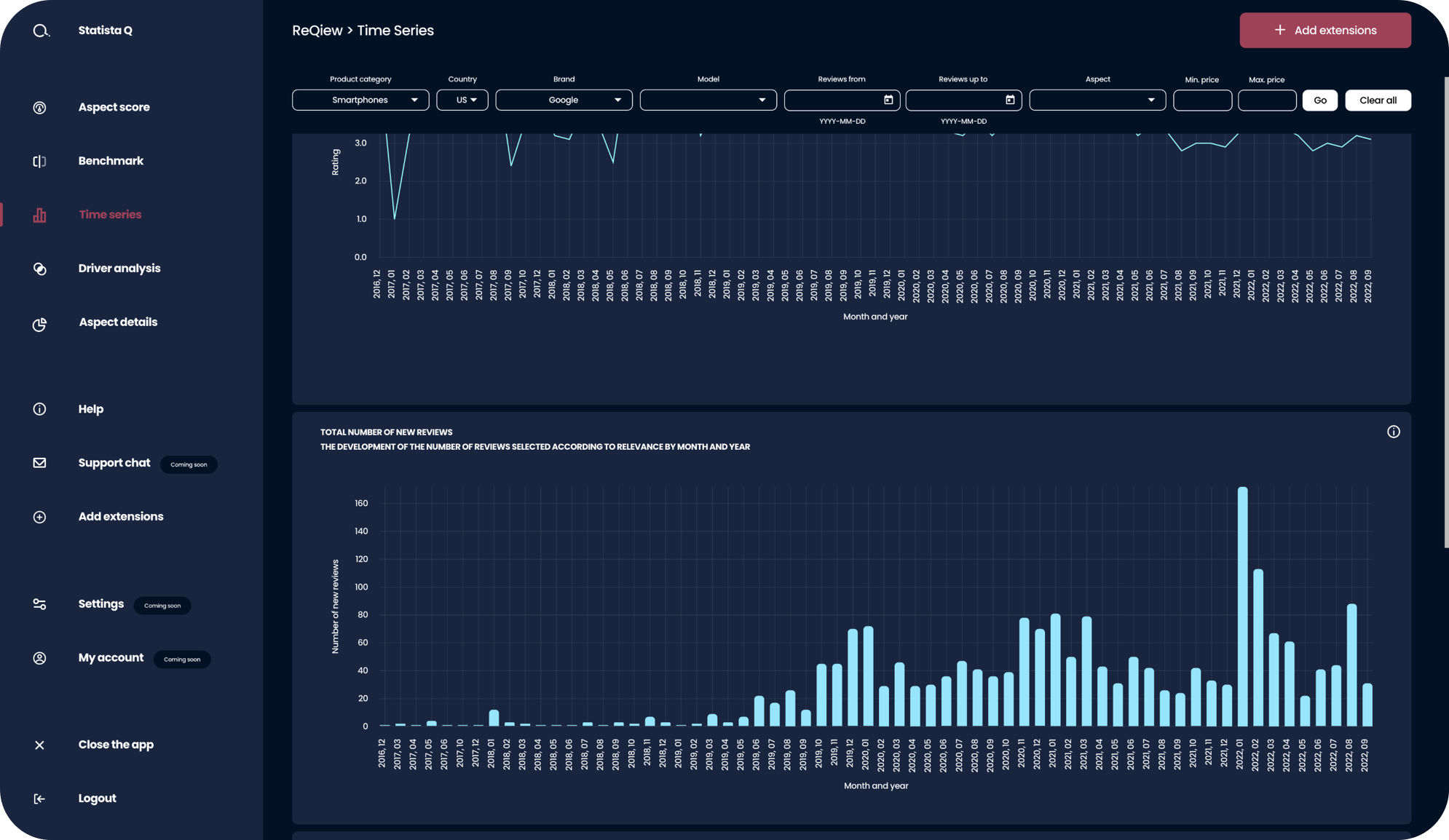Click the Benchmark compare icon
Viewport: 1449px width, 840px height.
point(40,161)
